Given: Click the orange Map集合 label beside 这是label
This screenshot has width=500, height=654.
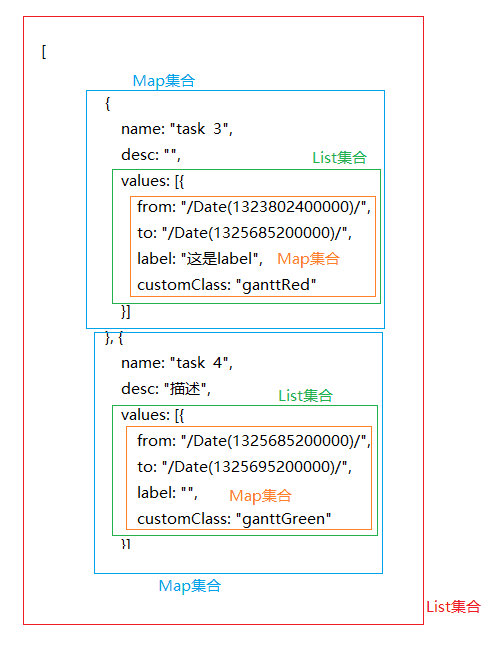Looking at the screenshot, I should pos(309,259).
